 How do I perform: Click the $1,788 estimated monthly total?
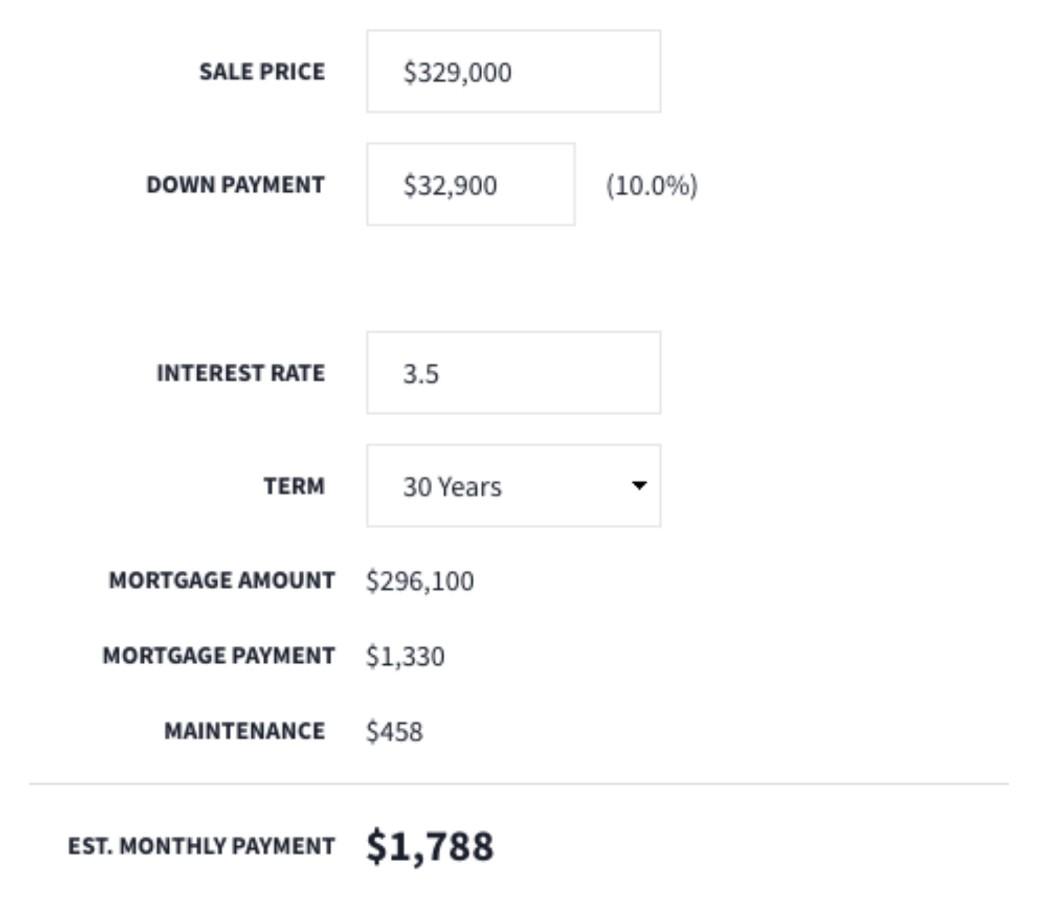pyautogui.click(x=429, y=846)
